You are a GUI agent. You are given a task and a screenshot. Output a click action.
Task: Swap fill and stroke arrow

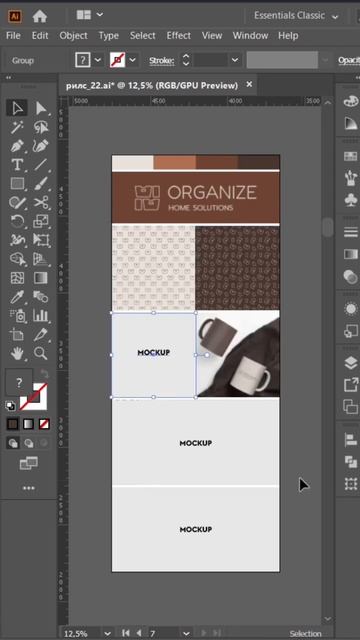44,373
